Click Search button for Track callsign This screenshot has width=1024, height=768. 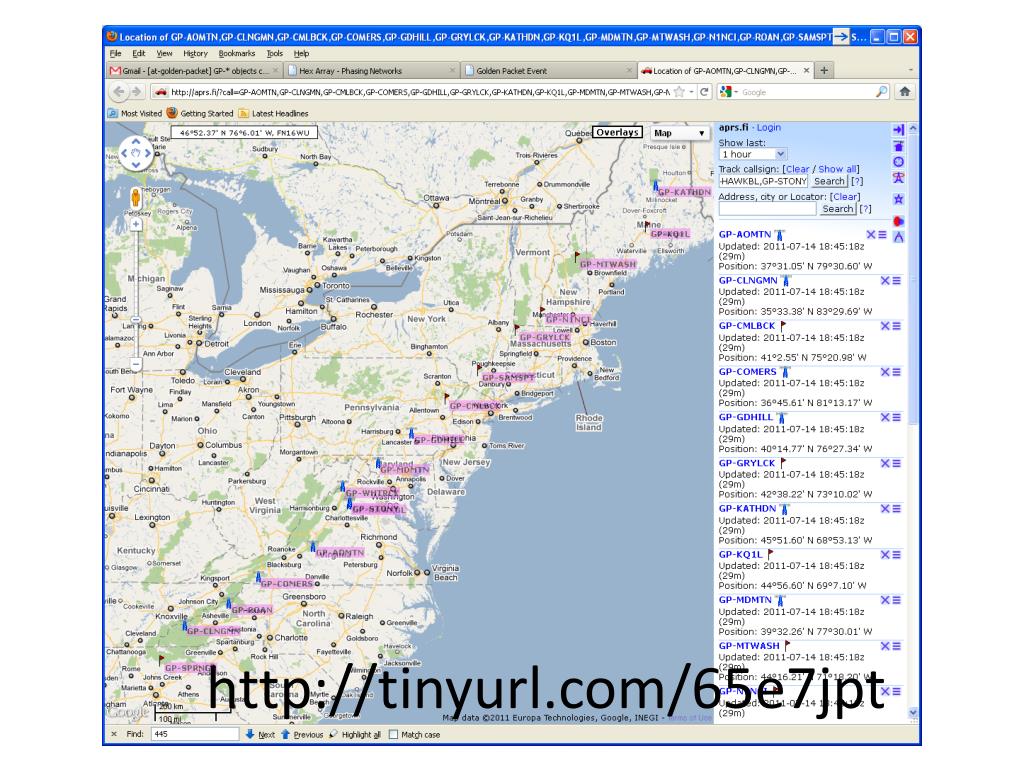click(x=829, y=181)
